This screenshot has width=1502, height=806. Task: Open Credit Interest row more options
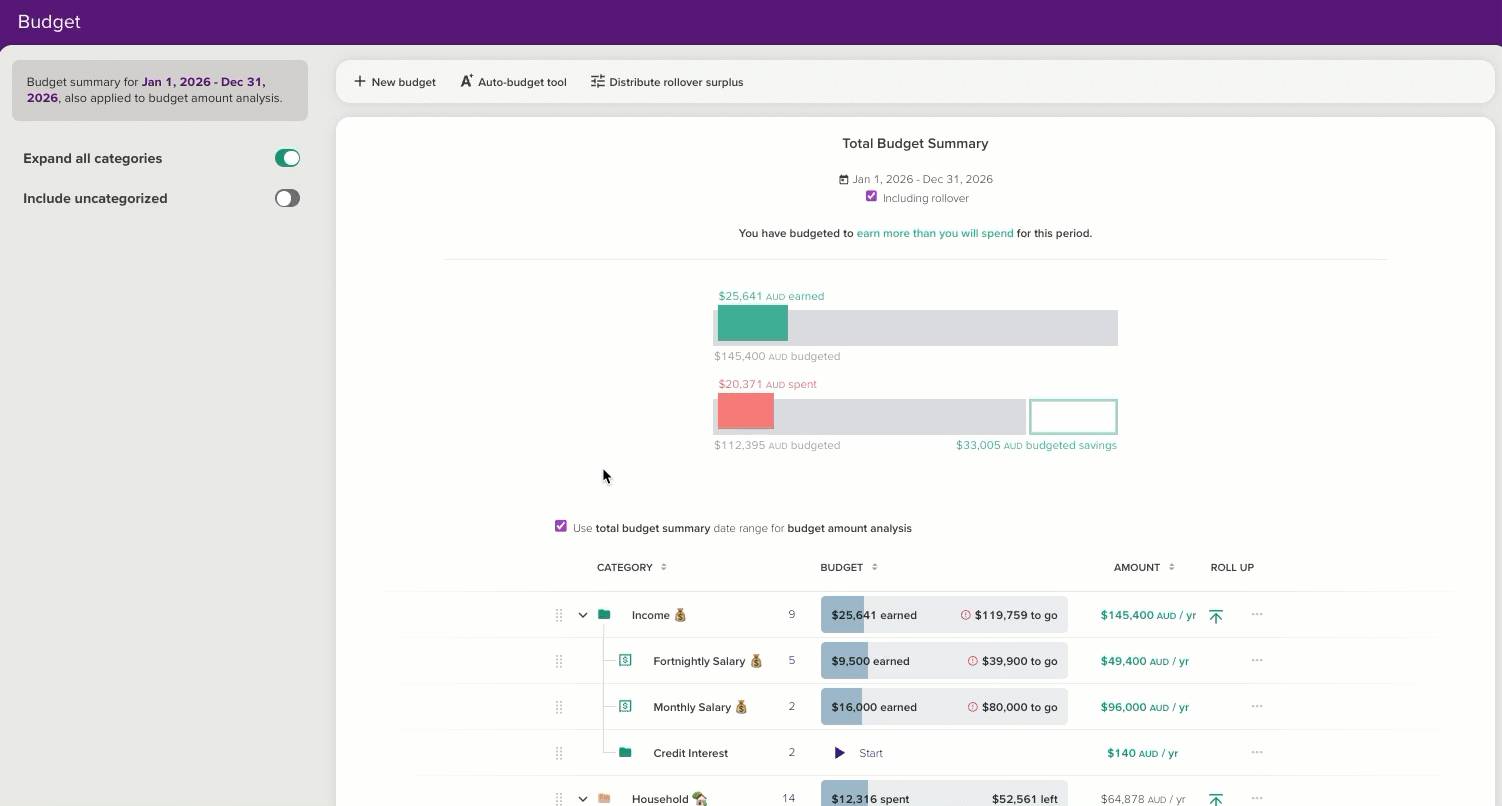pos(1257,752)
